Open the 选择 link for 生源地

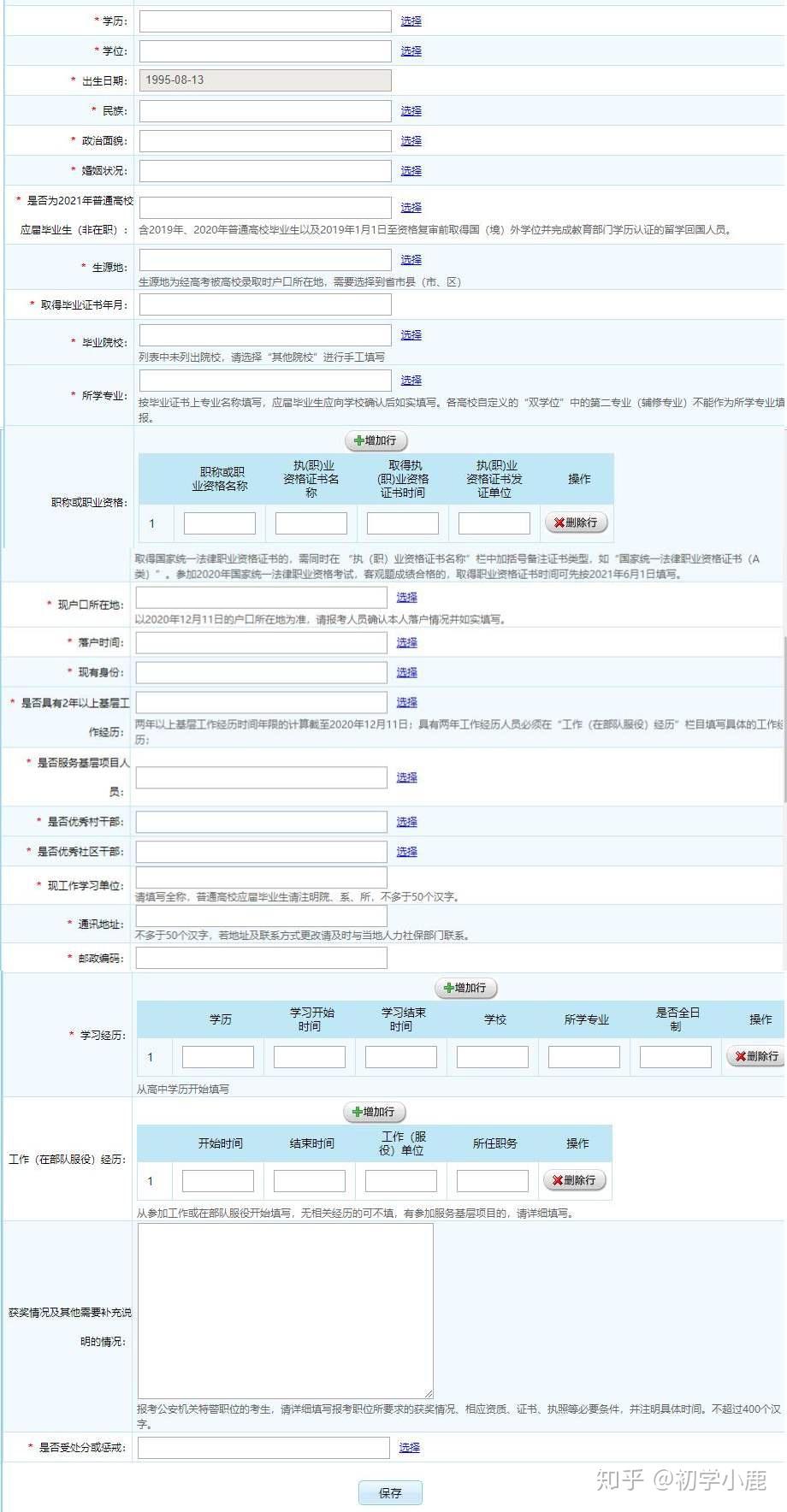tap(411, 259)
